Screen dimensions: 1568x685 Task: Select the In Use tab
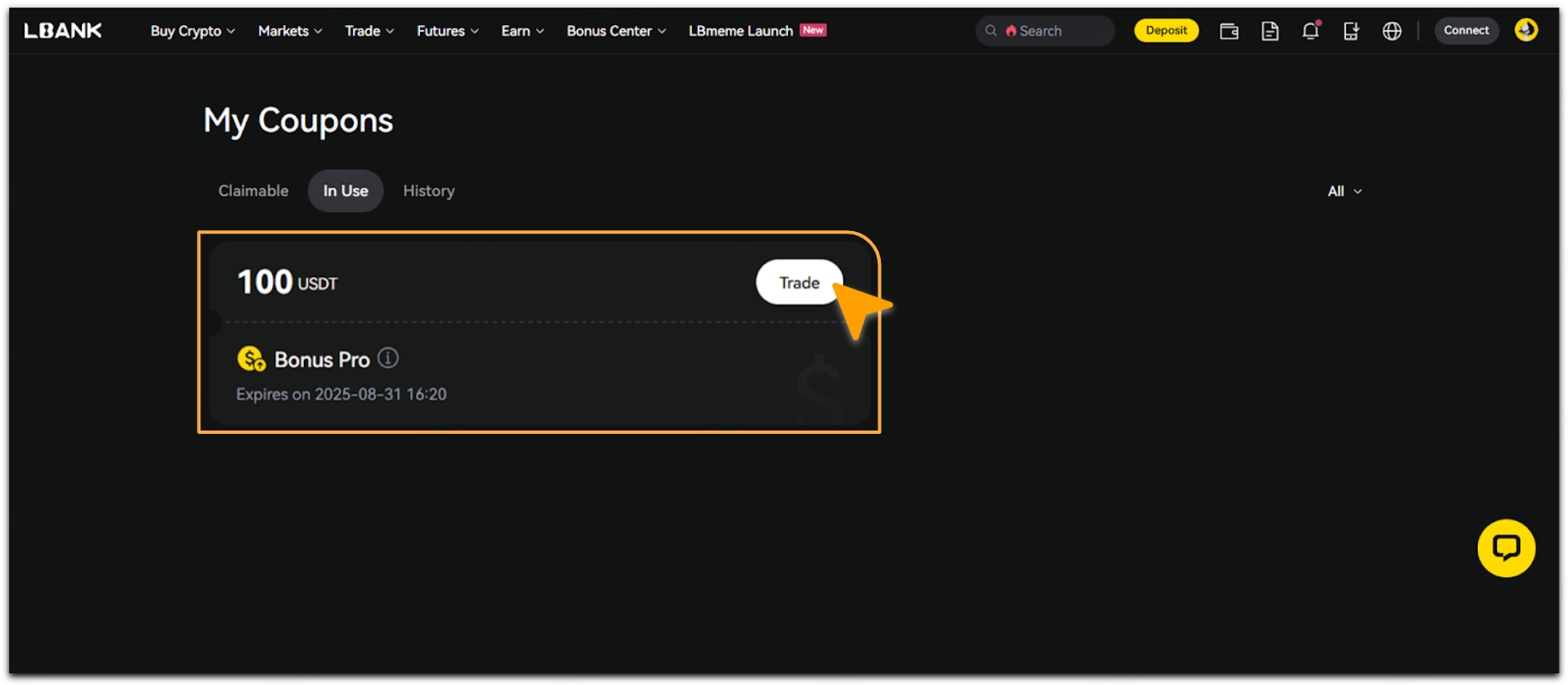(345, 191)
